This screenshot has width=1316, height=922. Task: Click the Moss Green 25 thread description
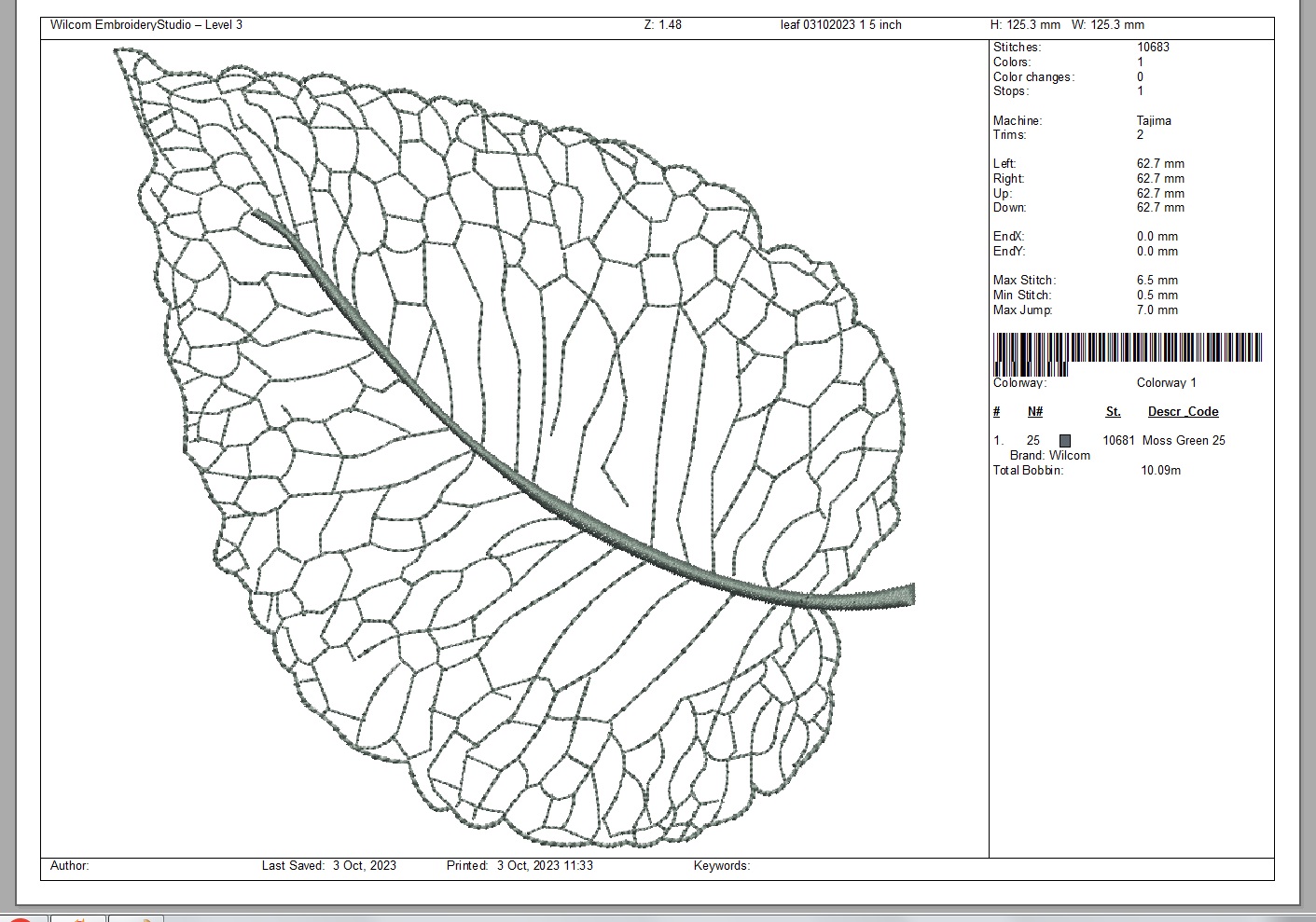tap(1184, 441)
